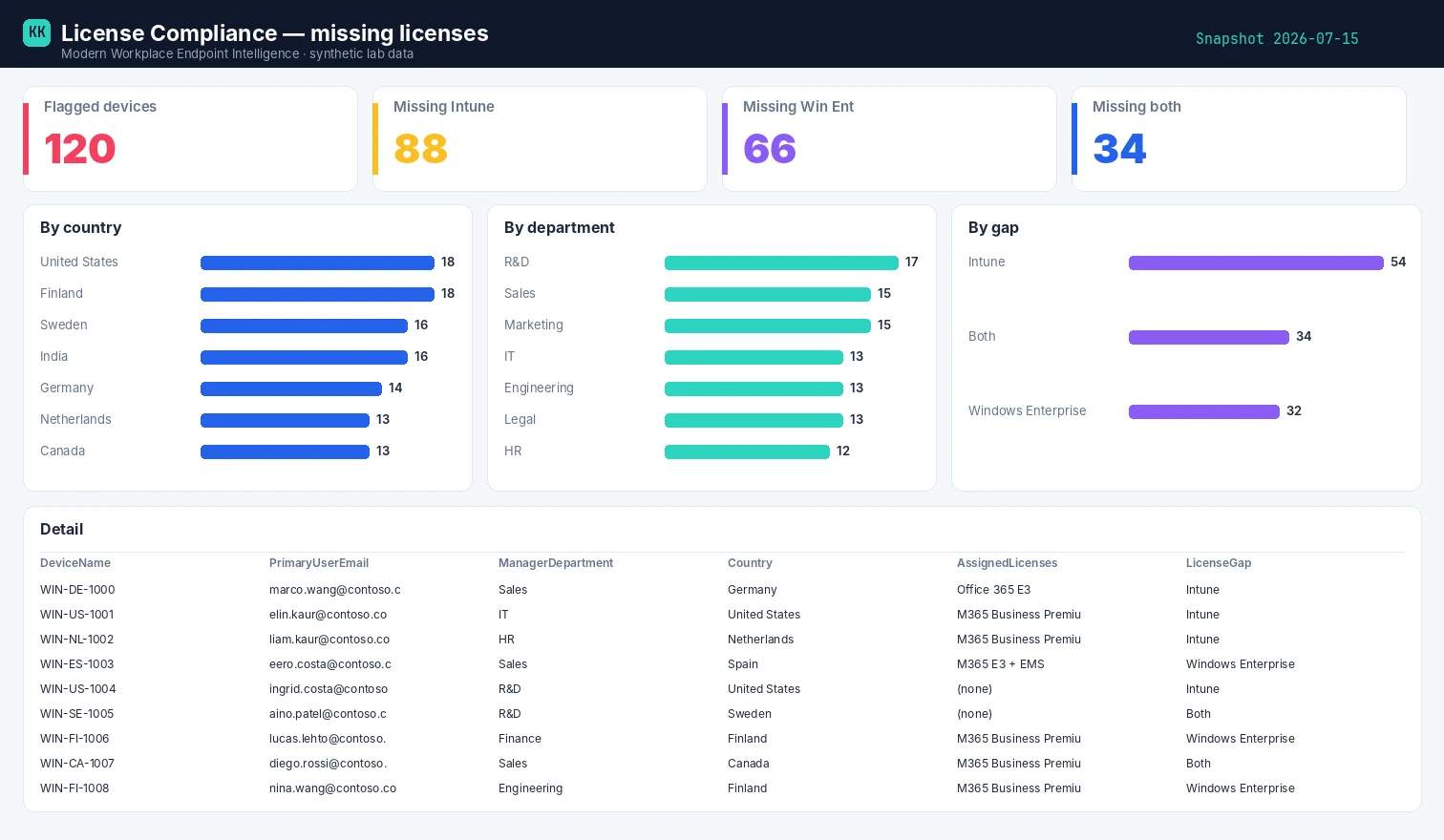Select the Finland bar in By country

click(317, 294)
